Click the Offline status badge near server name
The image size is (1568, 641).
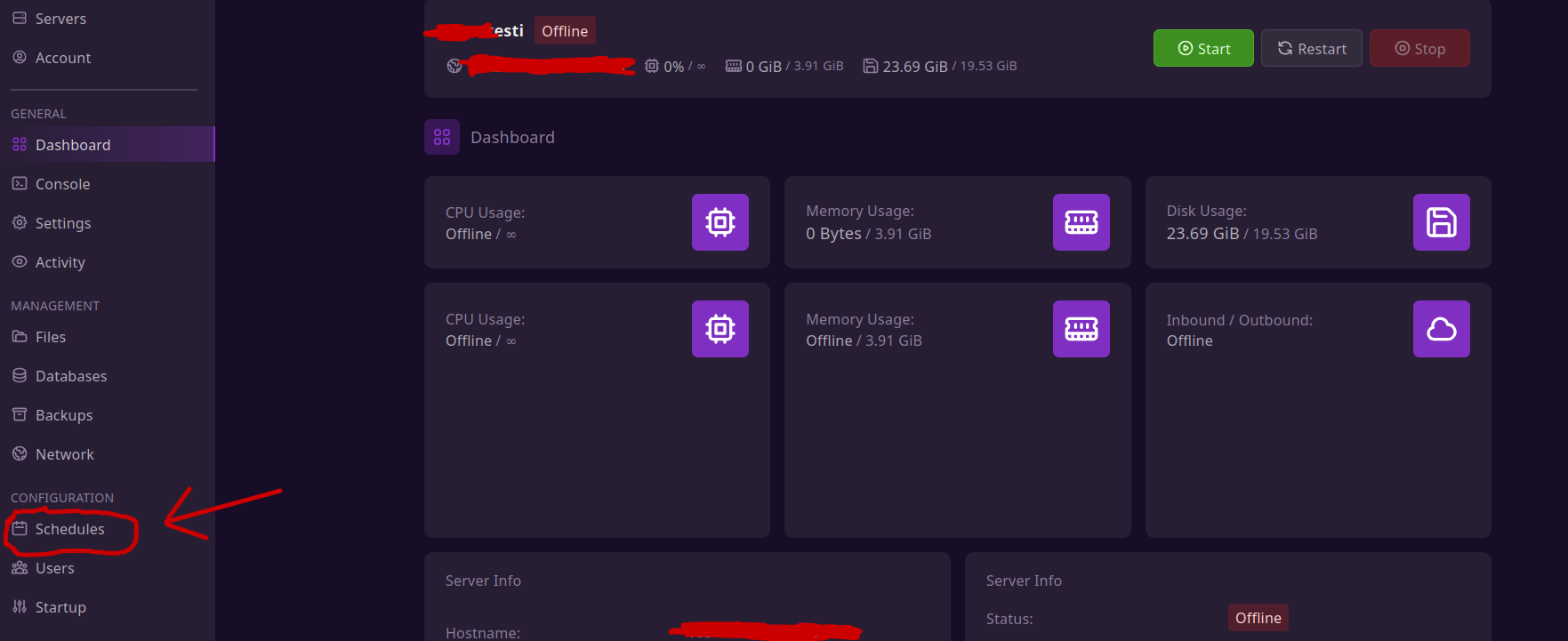pos(565,31)
